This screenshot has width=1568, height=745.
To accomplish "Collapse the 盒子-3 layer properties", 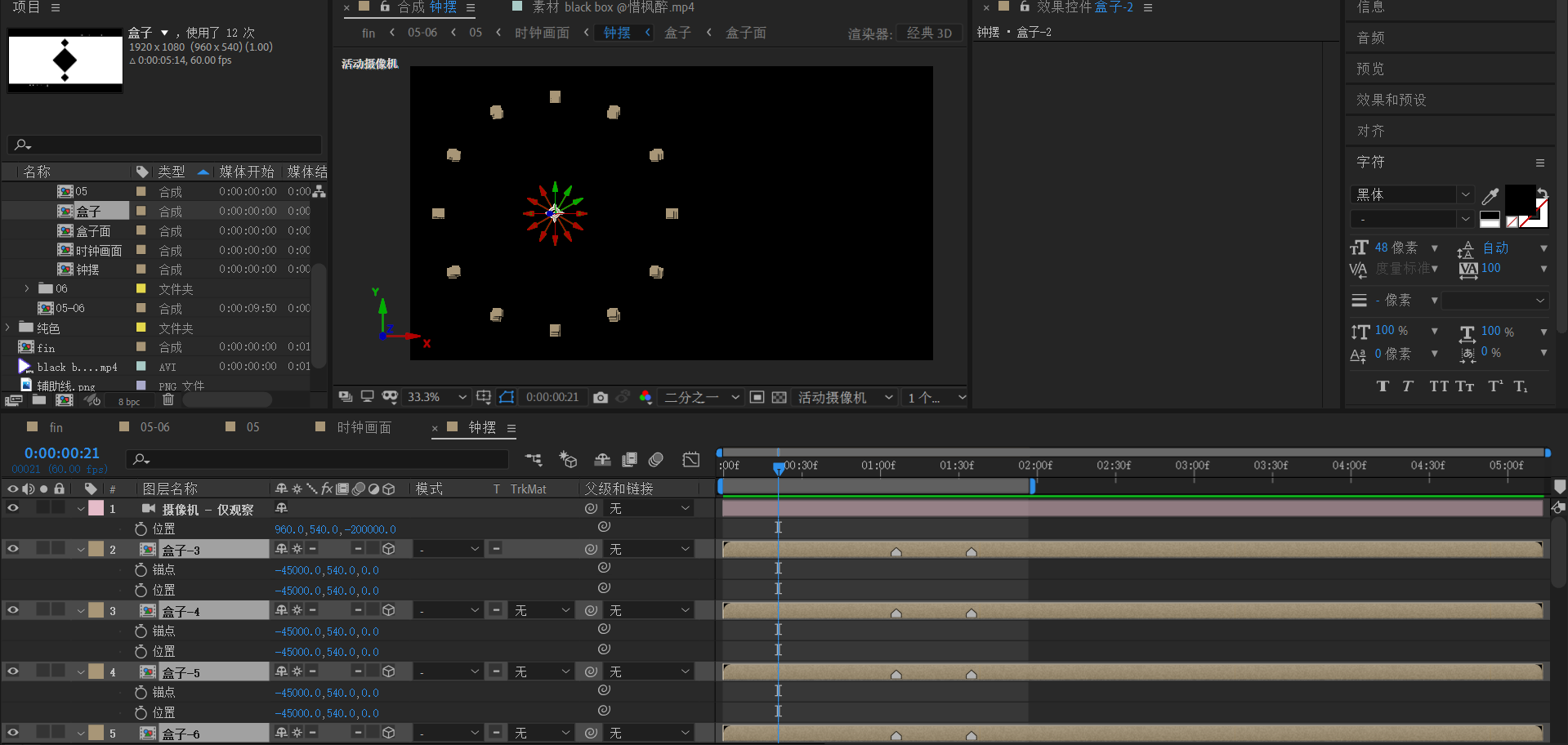I will coord(81,550).
